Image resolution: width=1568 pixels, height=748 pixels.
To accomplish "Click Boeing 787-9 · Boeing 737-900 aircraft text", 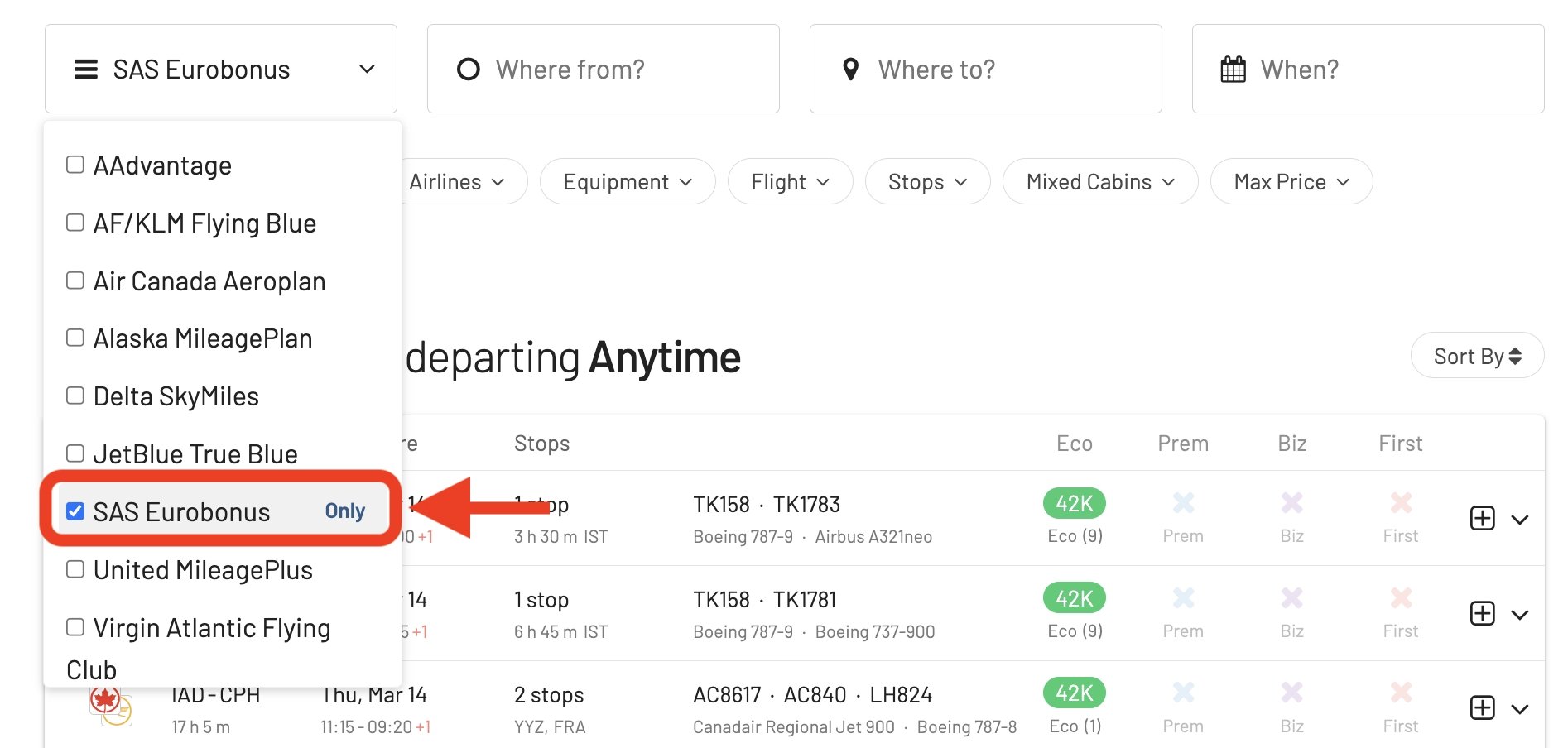I will click(x=814, y=632).
